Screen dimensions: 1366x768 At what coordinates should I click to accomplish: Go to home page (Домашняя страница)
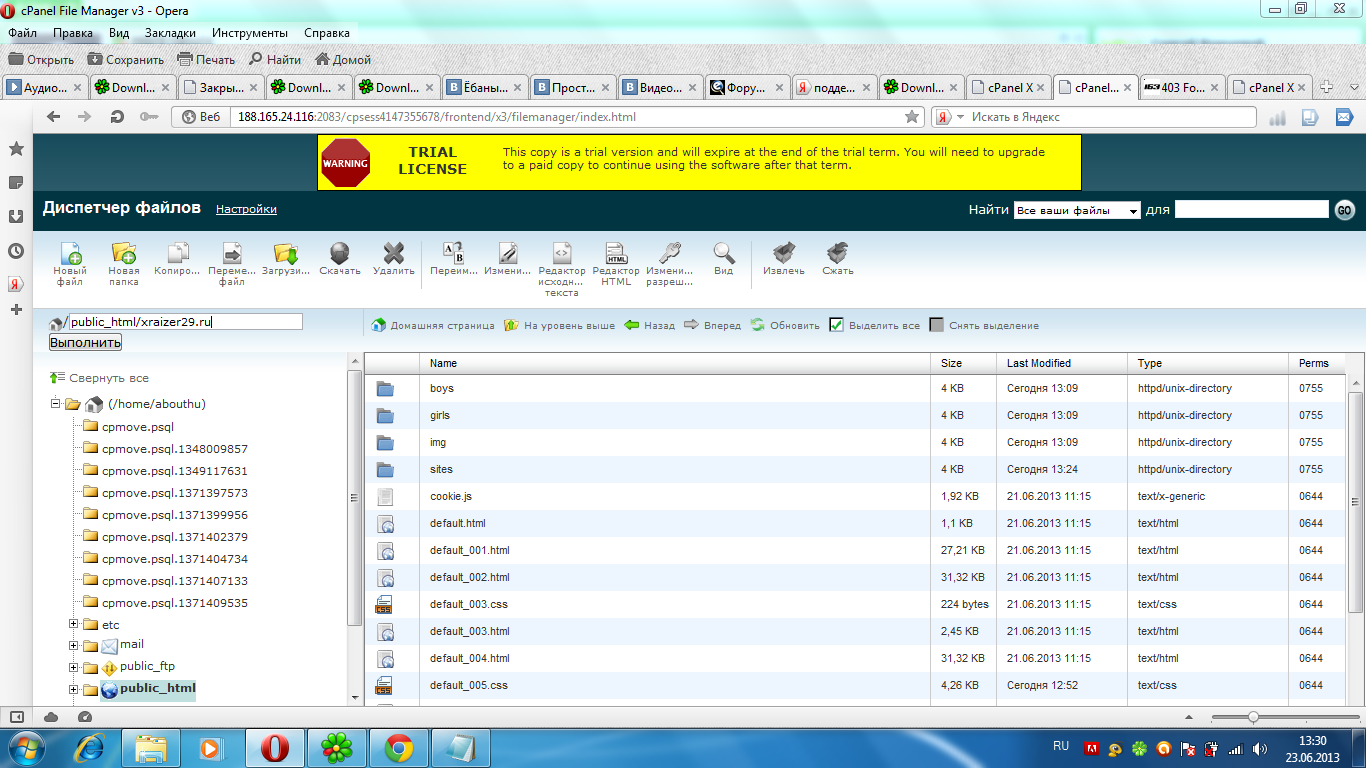(x=433, y=325)
